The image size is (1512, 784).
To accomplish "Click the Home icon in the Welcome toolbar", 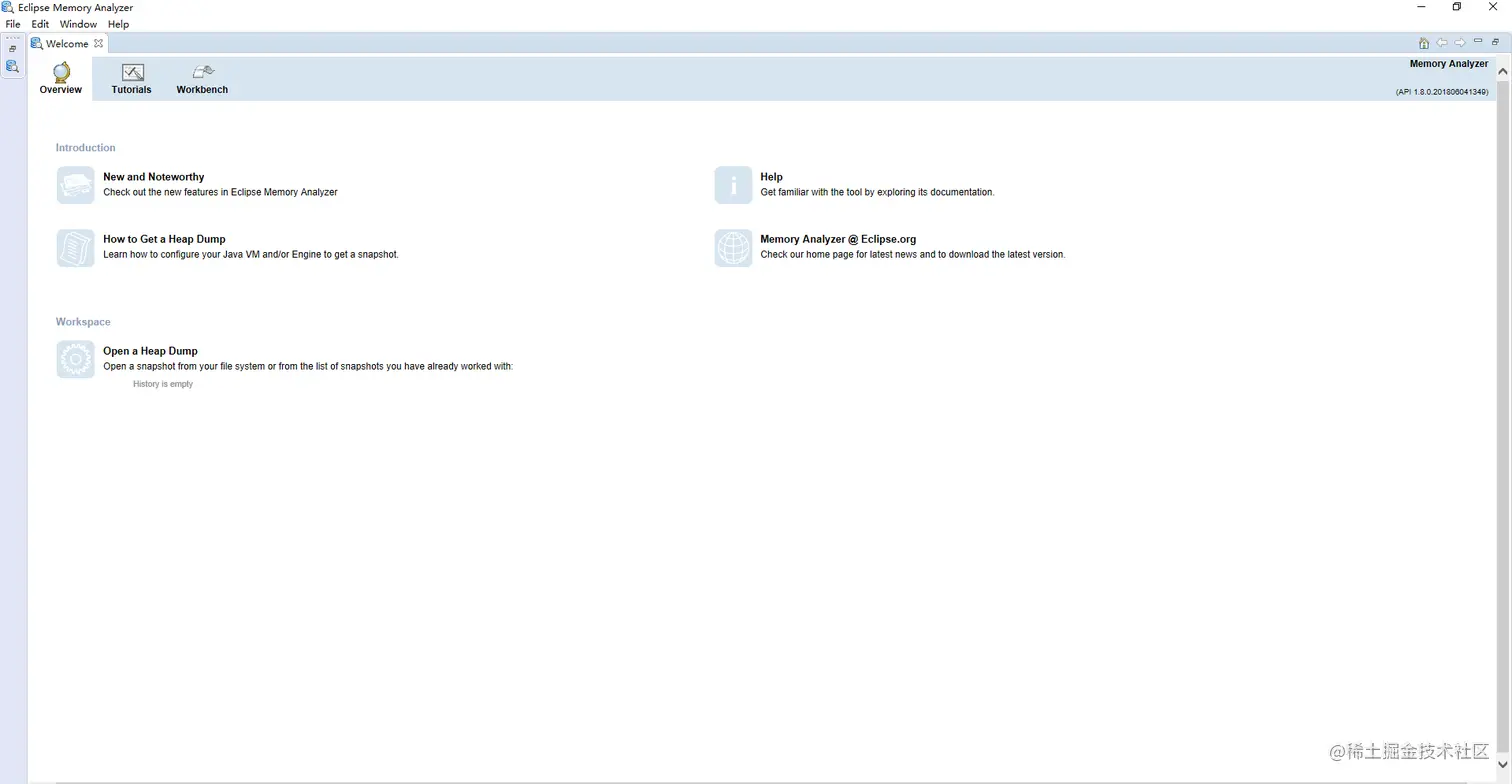I will pos(1424,43).
